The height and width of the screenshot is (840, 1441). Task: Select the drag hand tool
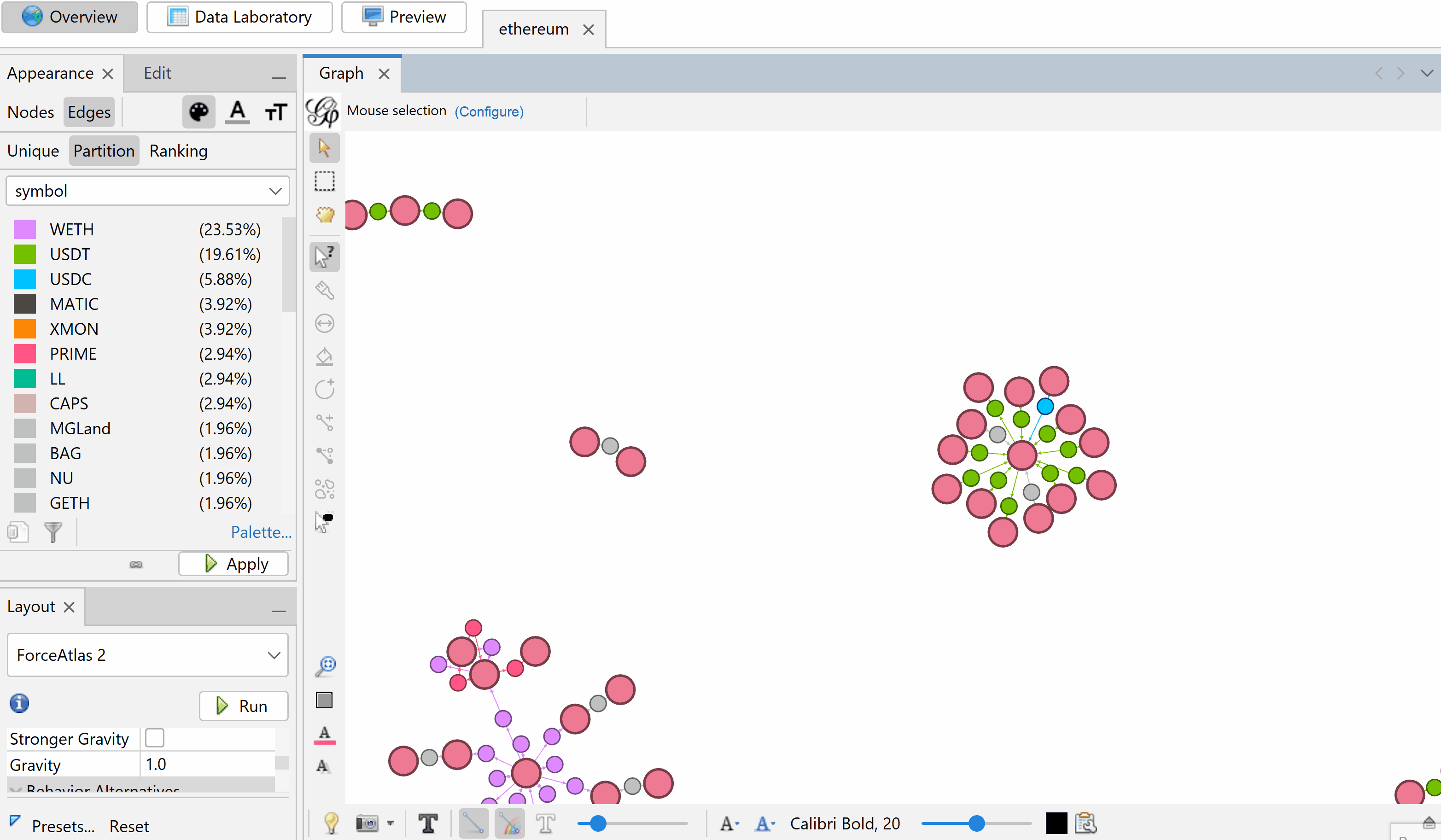pyautogui.click(x=324, y=215)
